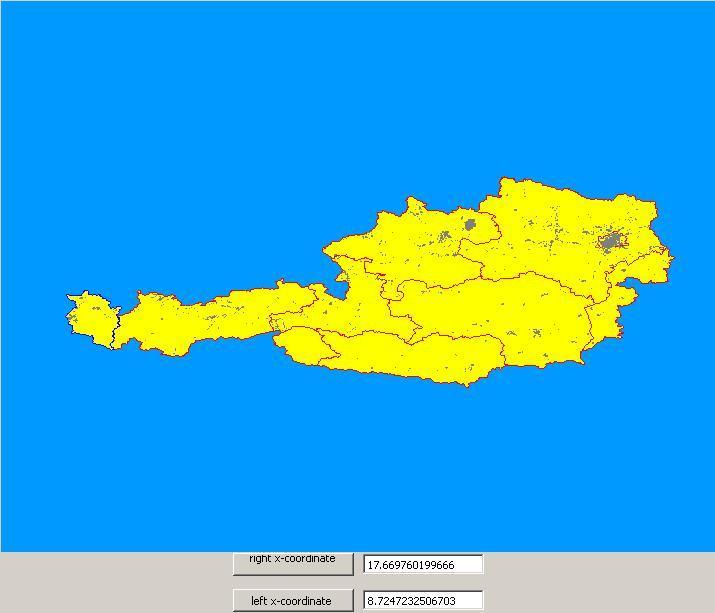
Task: Focus the field showing 17.669760199666
Action: click(x=423, y=565)
